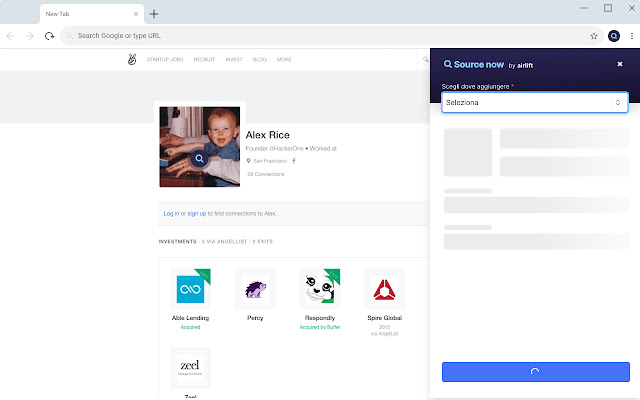This screenshot has width=640, height=400.
Task: Click the Percy company name
Action: (255, 318)
